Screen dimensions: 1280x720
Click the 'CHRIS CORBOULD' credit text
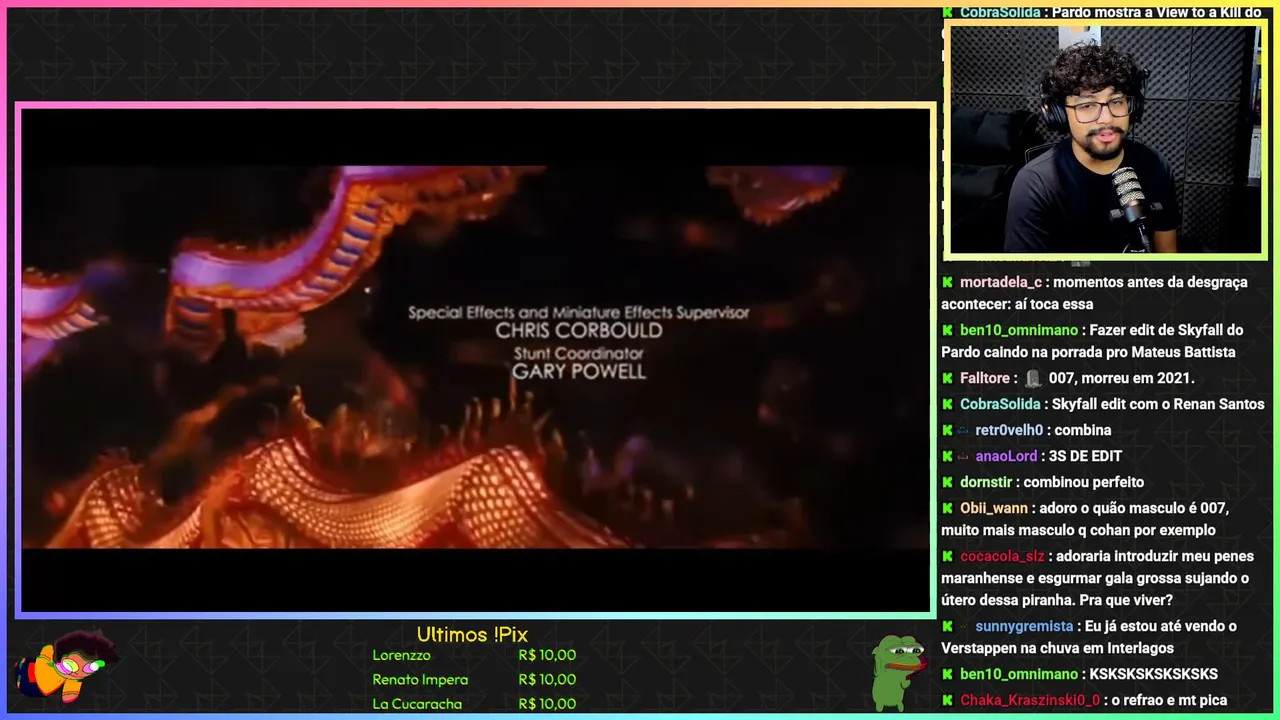click(579, 331)
